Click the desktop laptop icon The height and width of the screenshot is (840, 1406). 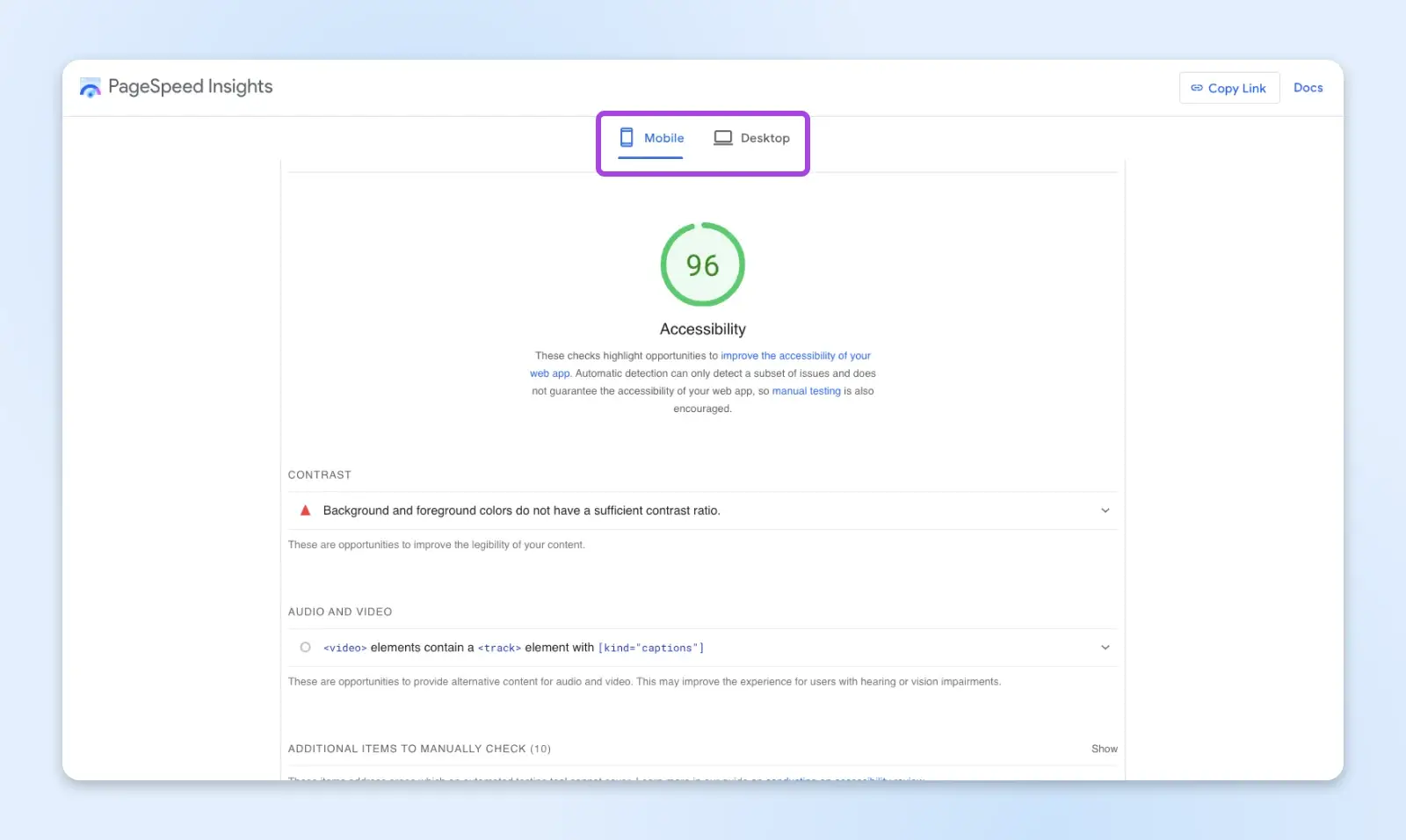(723, 138)
